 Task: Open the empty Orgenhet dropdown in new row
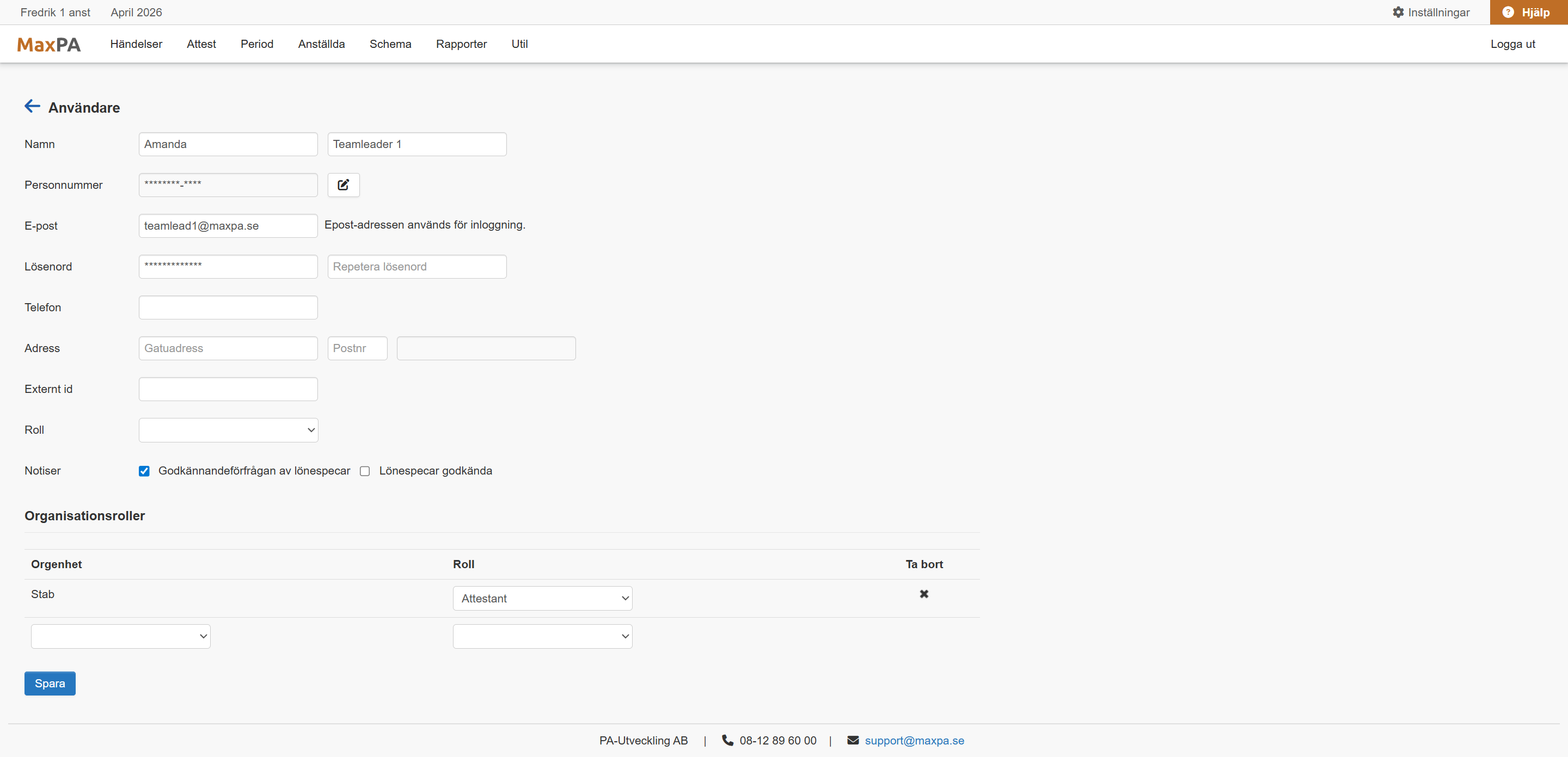120,636
